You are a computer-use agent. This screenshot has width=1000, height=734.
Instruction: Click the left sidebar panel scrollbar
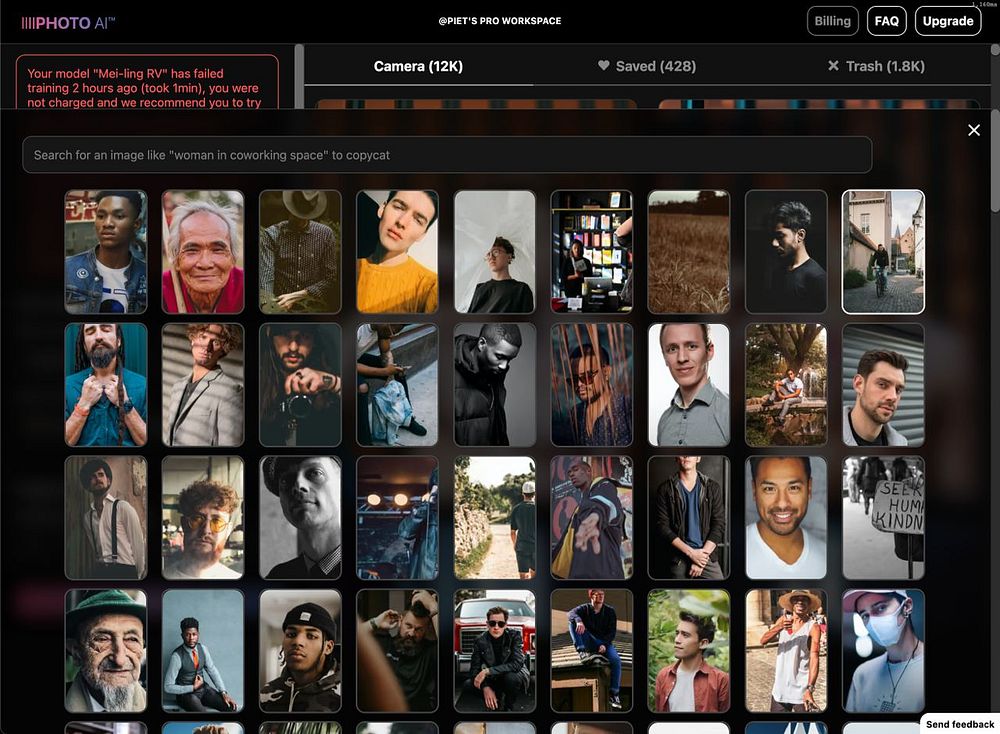[x=299, y=77]
